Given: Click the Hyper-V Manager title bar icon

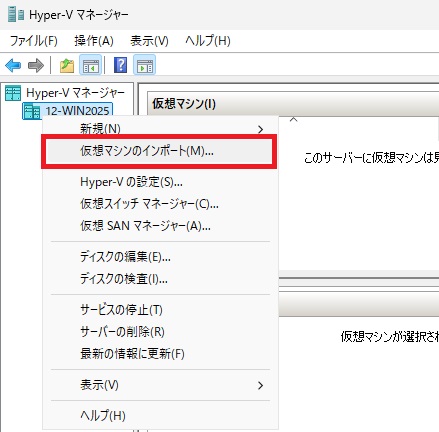Looking at the screenshot, I should pyautogui.click(x=16, y=15).
